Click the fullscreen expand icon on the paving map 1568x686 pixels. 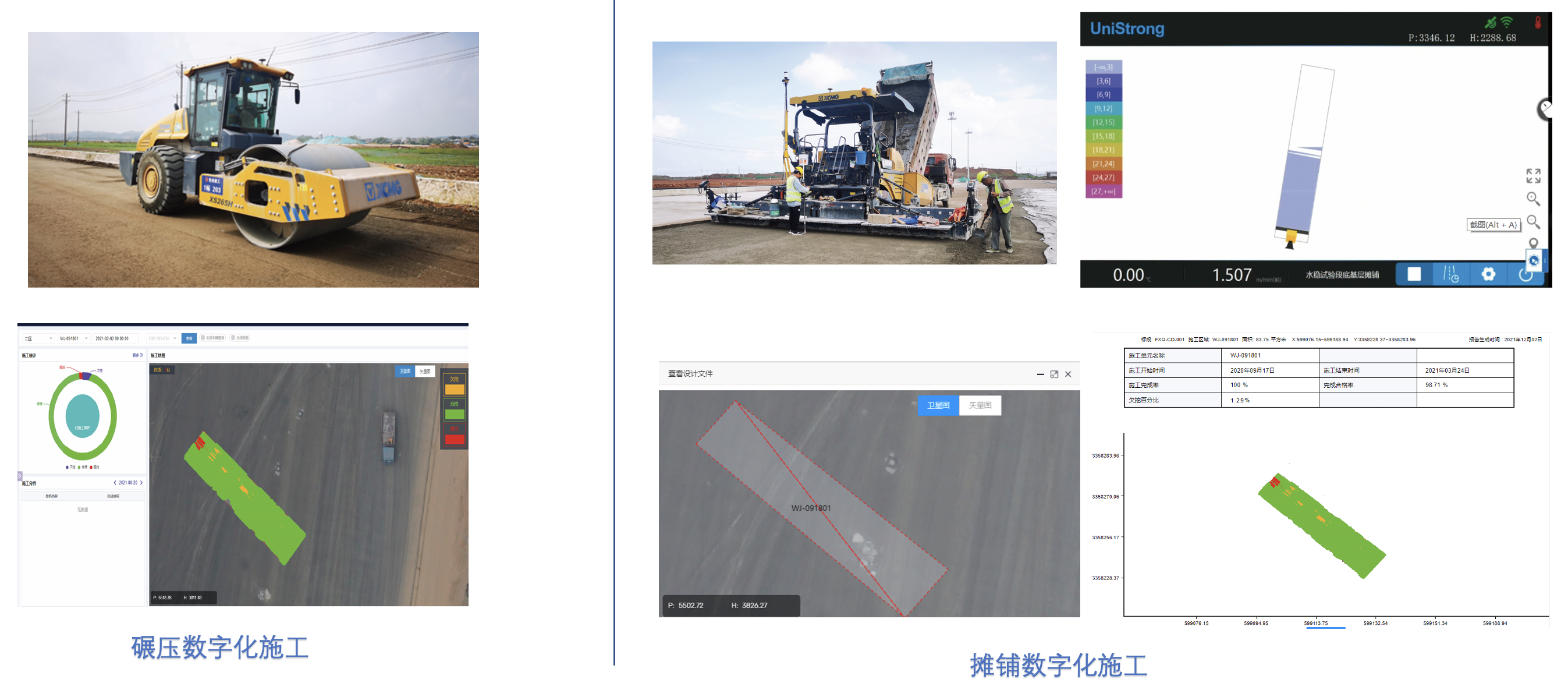pyautogui.click(x=1533, y=176)
